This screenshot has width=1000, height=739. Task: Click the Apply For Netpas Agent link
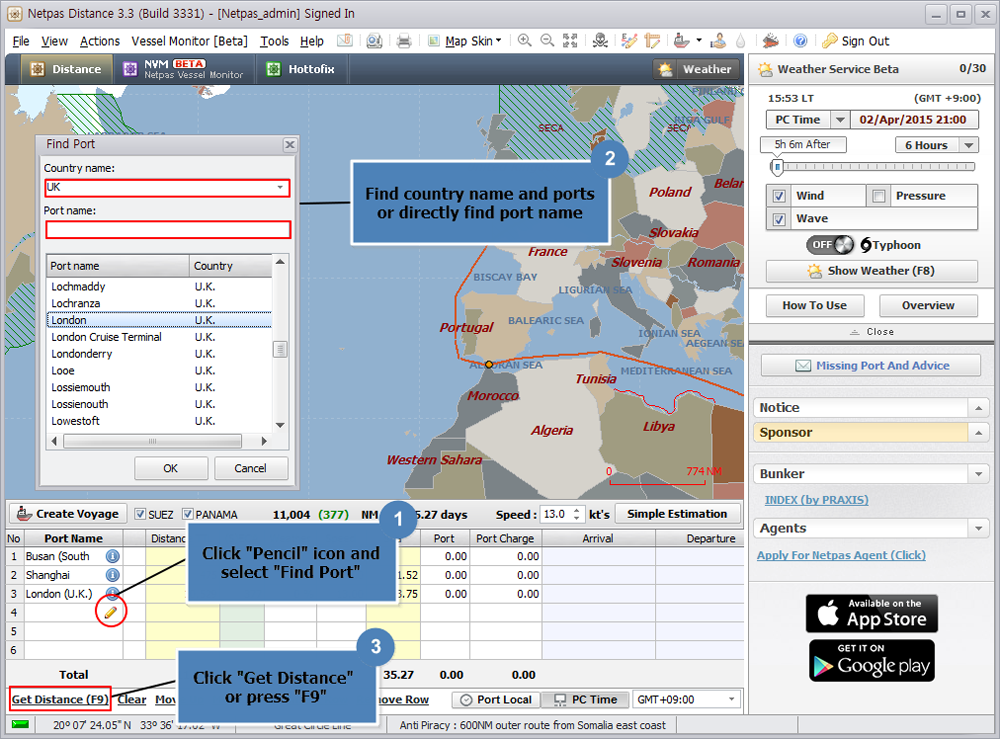(x=841, y=555)
